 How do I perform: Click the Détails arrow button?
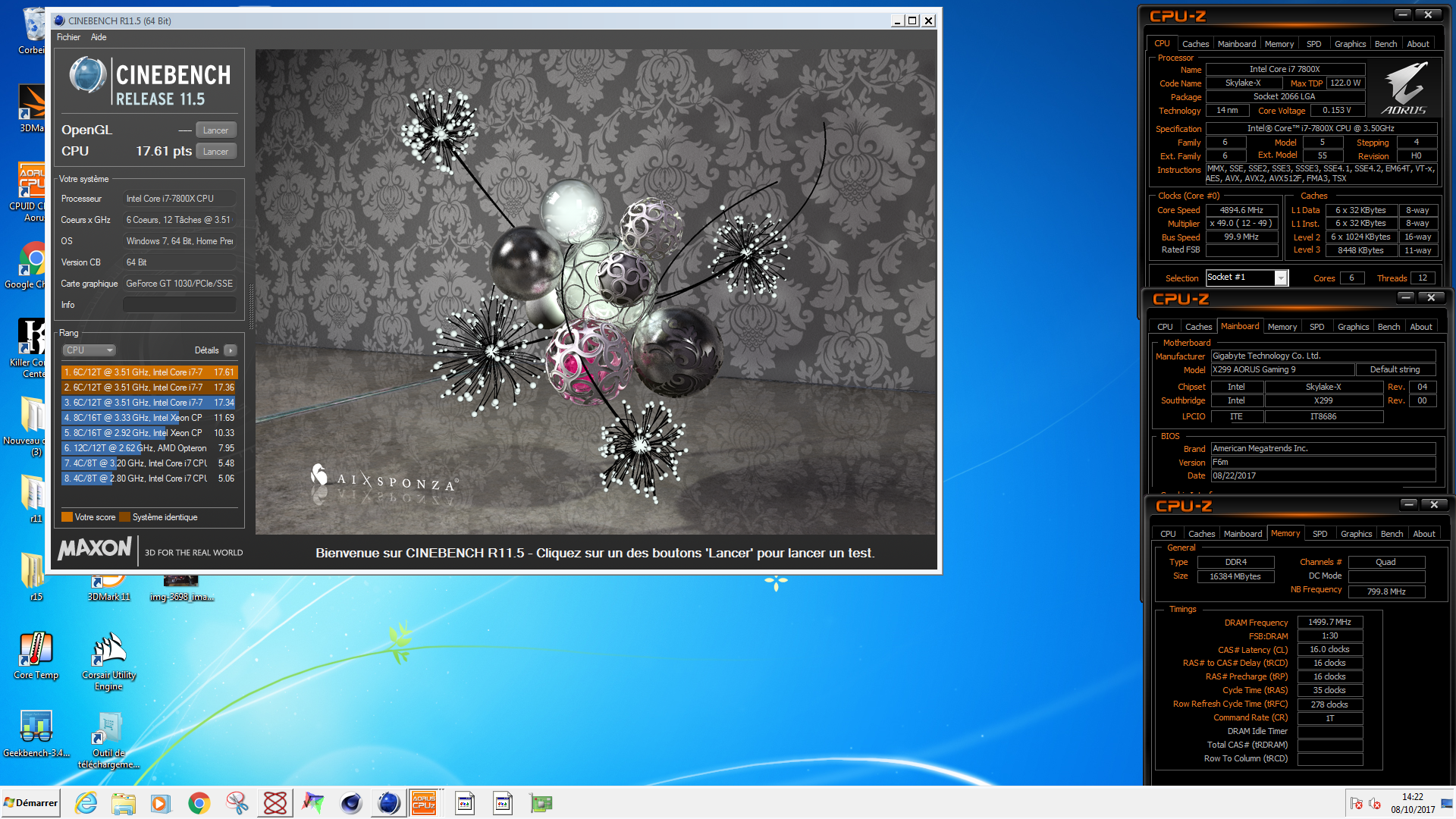click(x=231, y=350)
